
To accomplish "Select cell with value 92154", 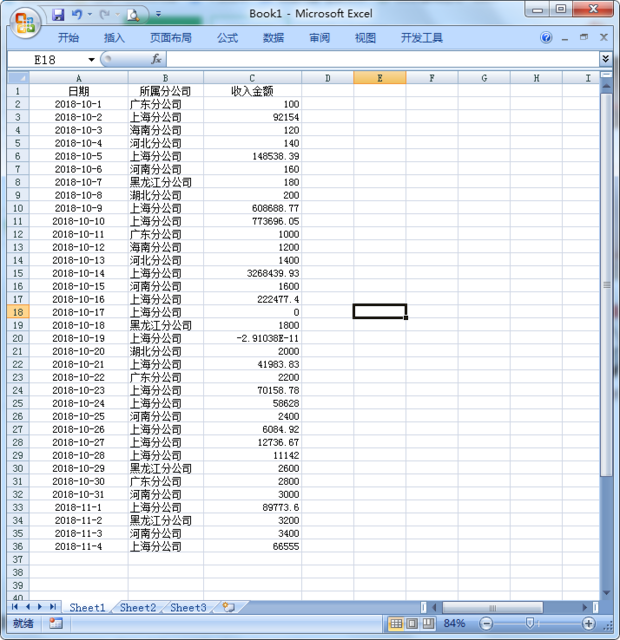I will (252, 117).
